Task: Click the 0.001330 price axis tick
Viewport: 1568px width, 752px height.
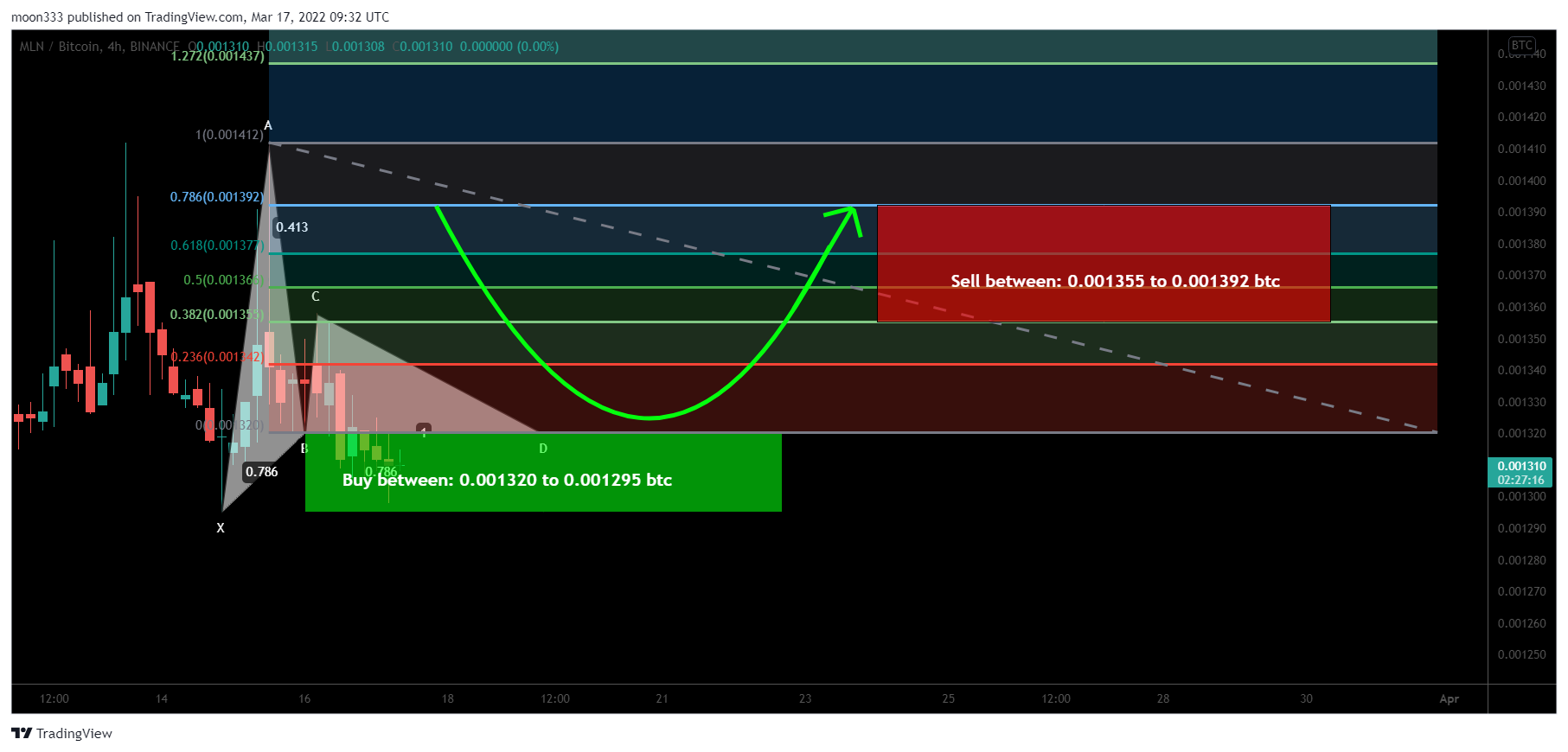Action: [x=1522, y=403]
